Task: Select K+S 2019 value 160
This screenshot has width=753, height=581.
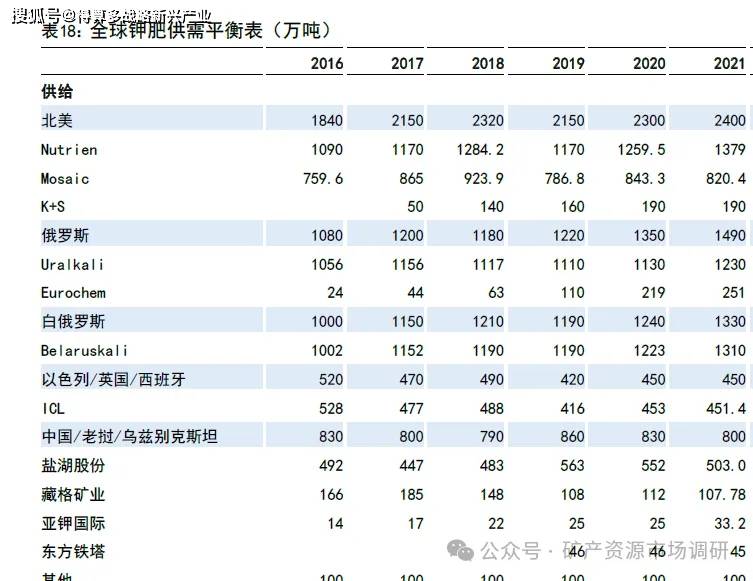Action: (x=573, y=207)
